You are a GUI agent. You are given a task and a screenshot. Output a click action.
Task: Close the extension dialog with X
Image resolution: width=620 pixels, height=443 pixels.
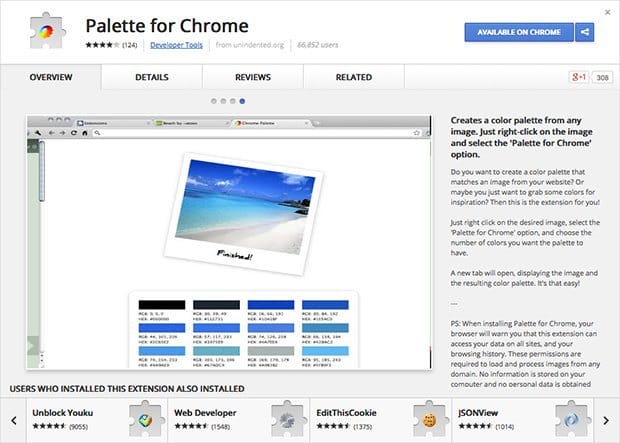[608, 12]
